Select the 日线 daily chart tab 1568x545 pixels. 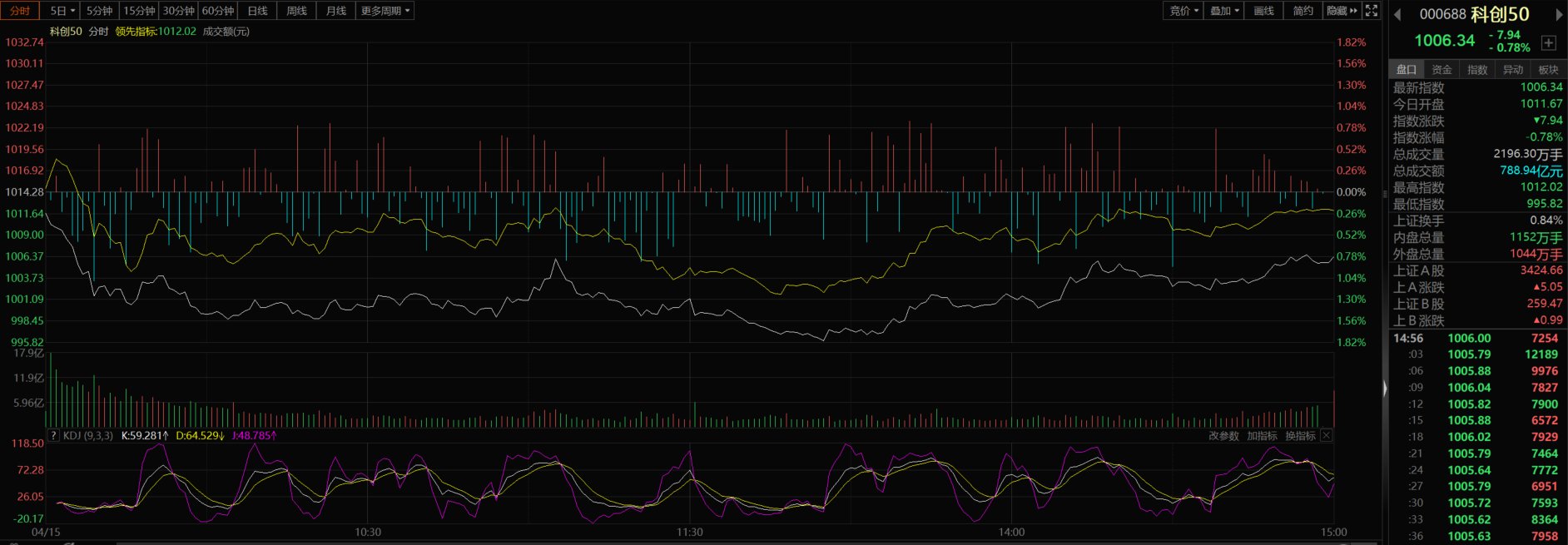[x=257, y=11]
